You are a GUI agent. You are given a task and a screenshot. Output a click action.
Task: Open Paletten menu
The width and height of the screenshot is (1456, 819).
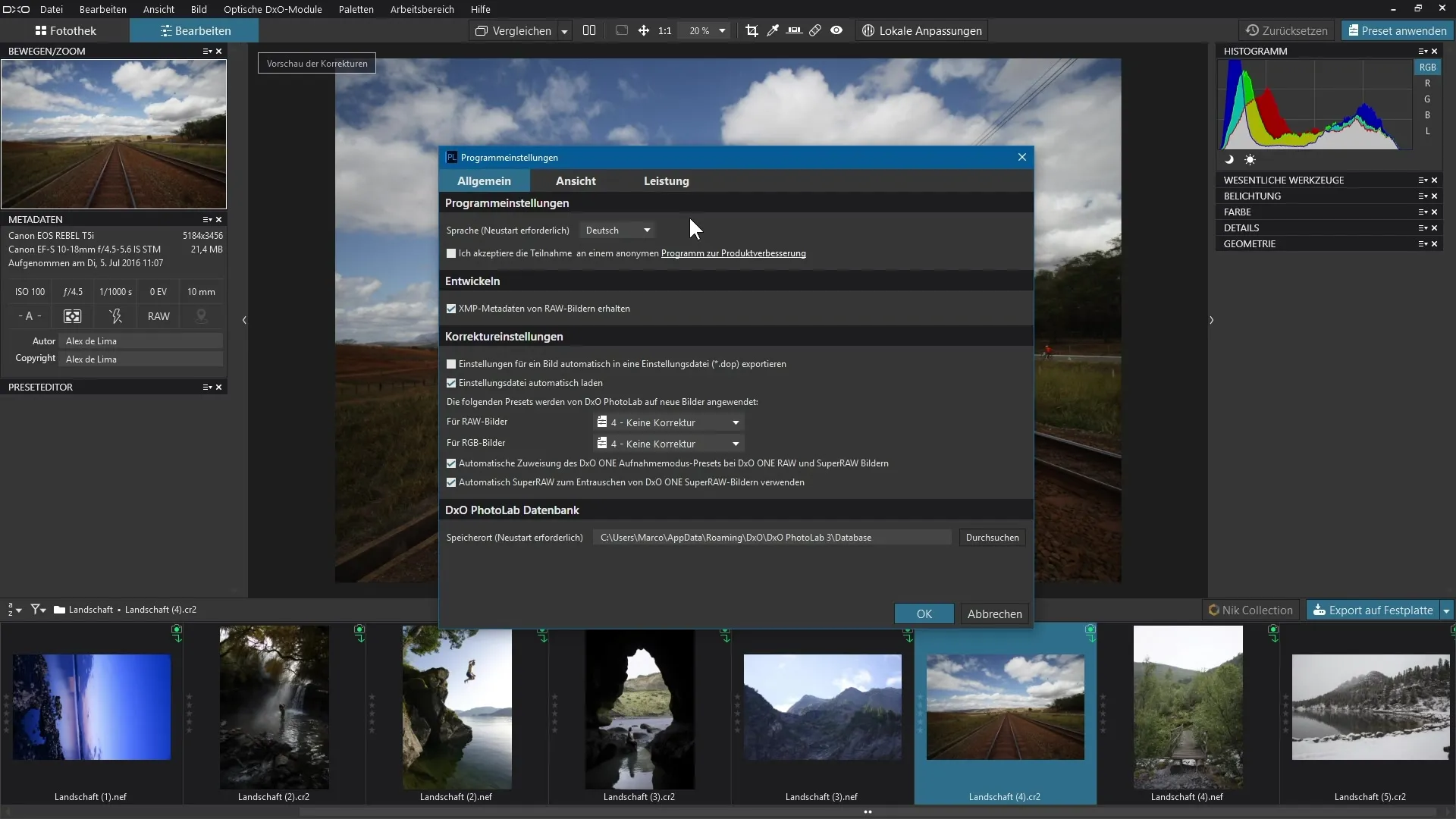[x=356, y=9]
